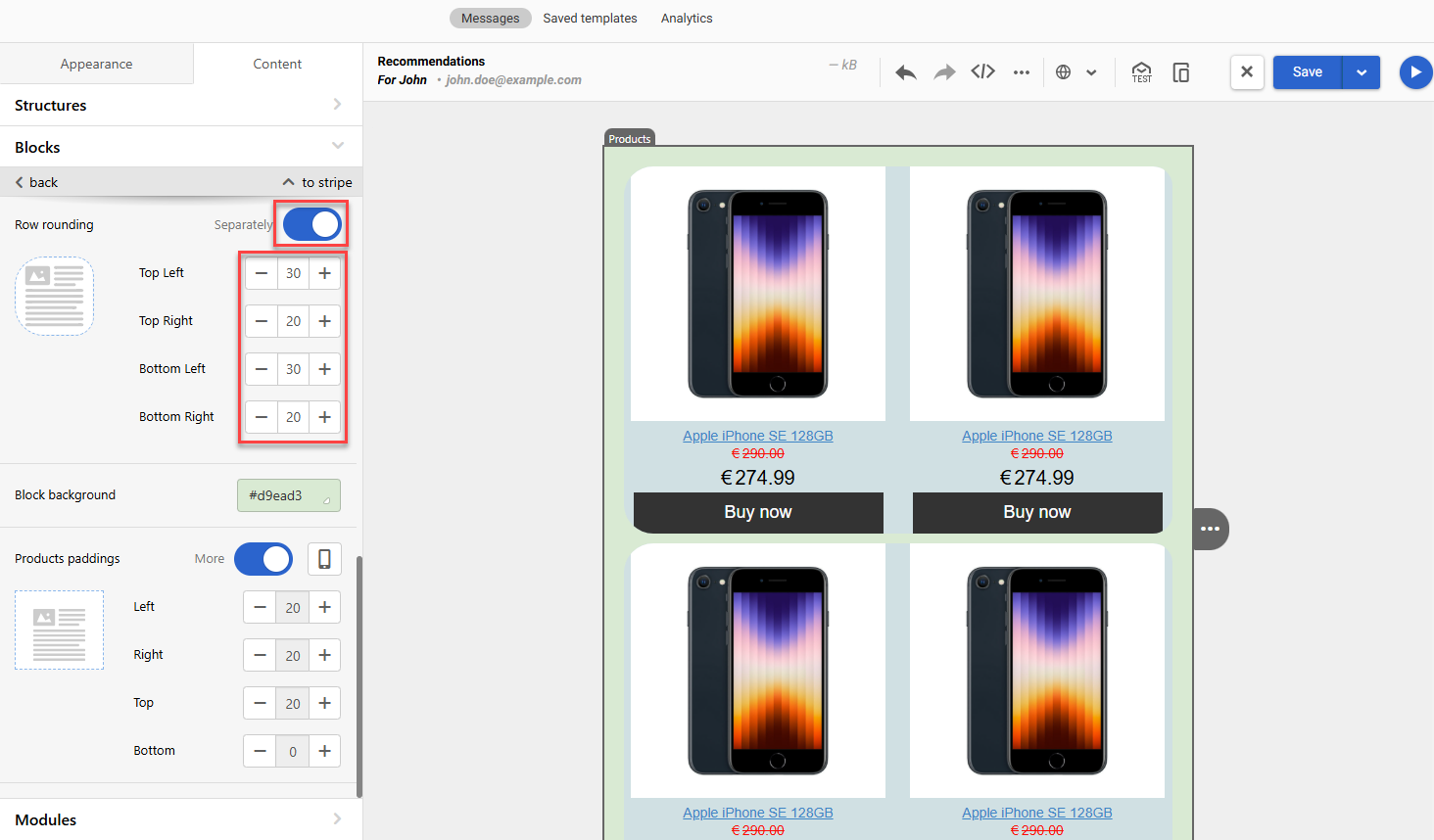The image size is (1434, 840).
Task: Click the Bottom Right rounding value field
Action: 293,417
